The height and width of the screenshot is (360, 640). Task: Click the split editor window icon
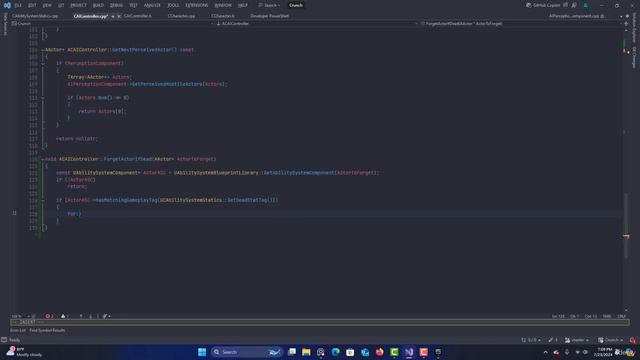[626, 24]
